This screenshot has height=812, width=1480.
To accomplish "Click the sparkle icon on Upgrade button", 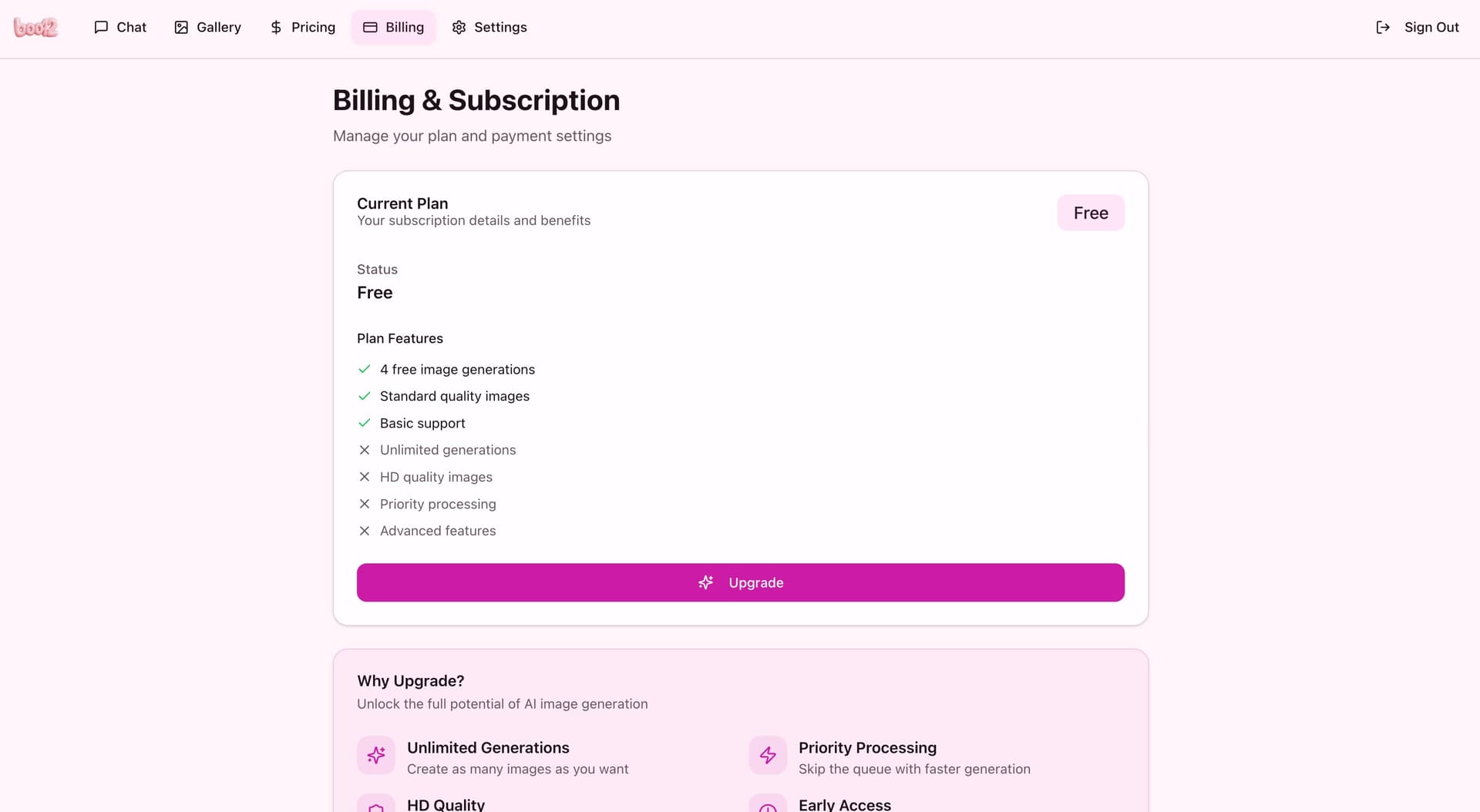I will click(705, 582).
